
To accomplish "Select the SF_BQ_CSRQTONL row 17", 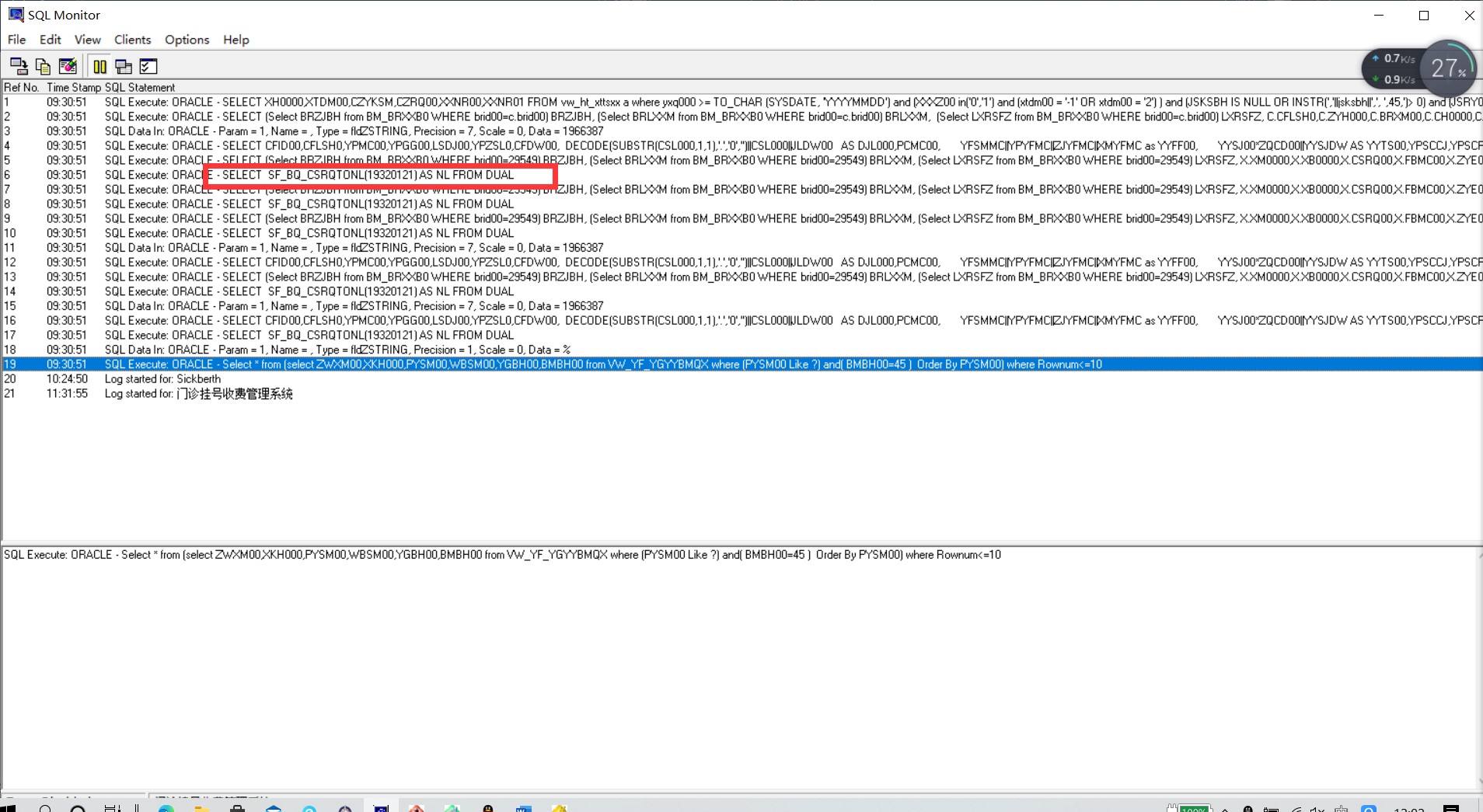I will 742,335.
